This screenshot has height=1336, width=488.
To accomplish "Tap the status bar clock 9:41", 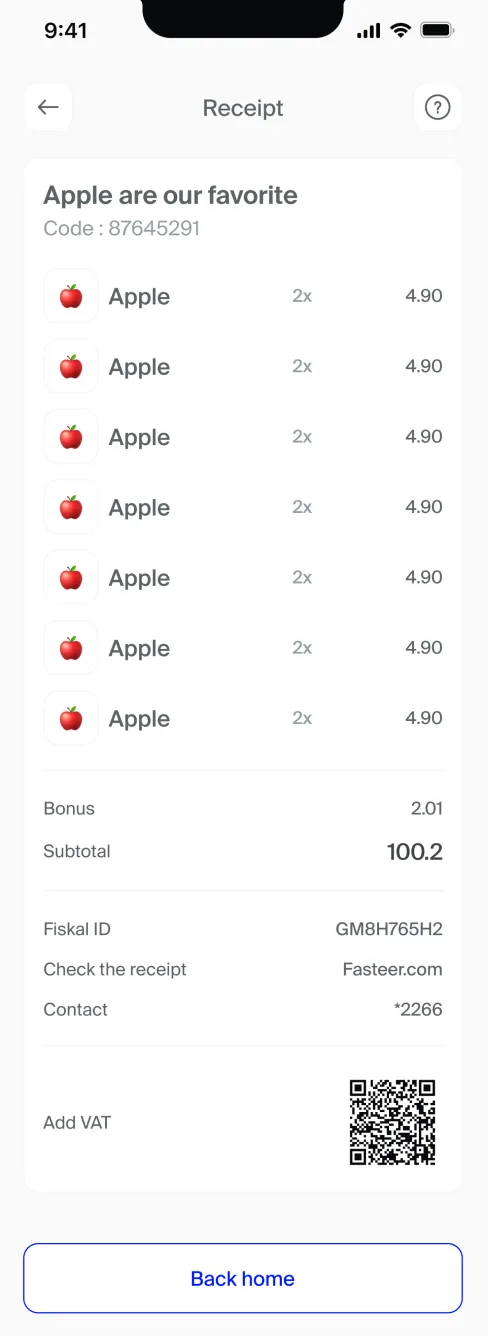I will pyautogui.click(x=66, y=31).
